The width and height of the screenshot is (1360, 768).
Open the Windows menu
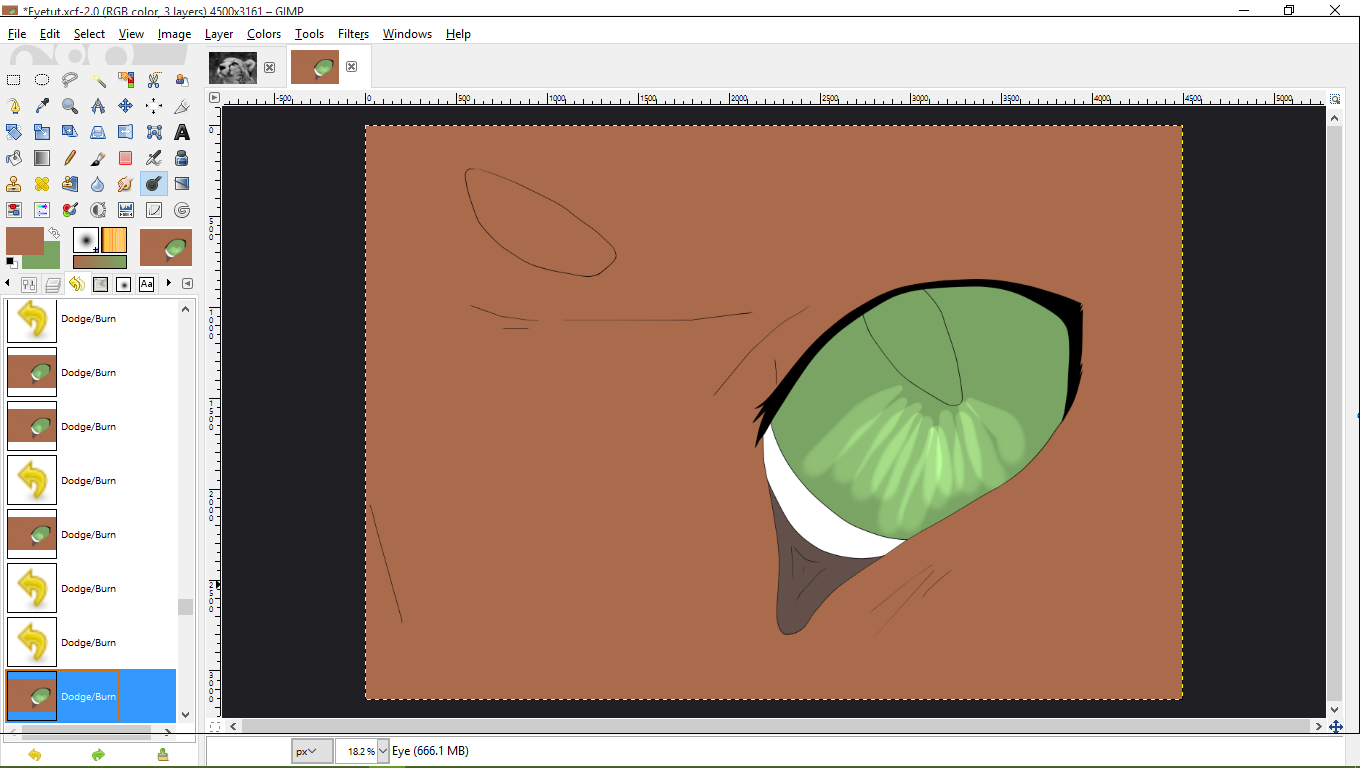coord(407,34)
